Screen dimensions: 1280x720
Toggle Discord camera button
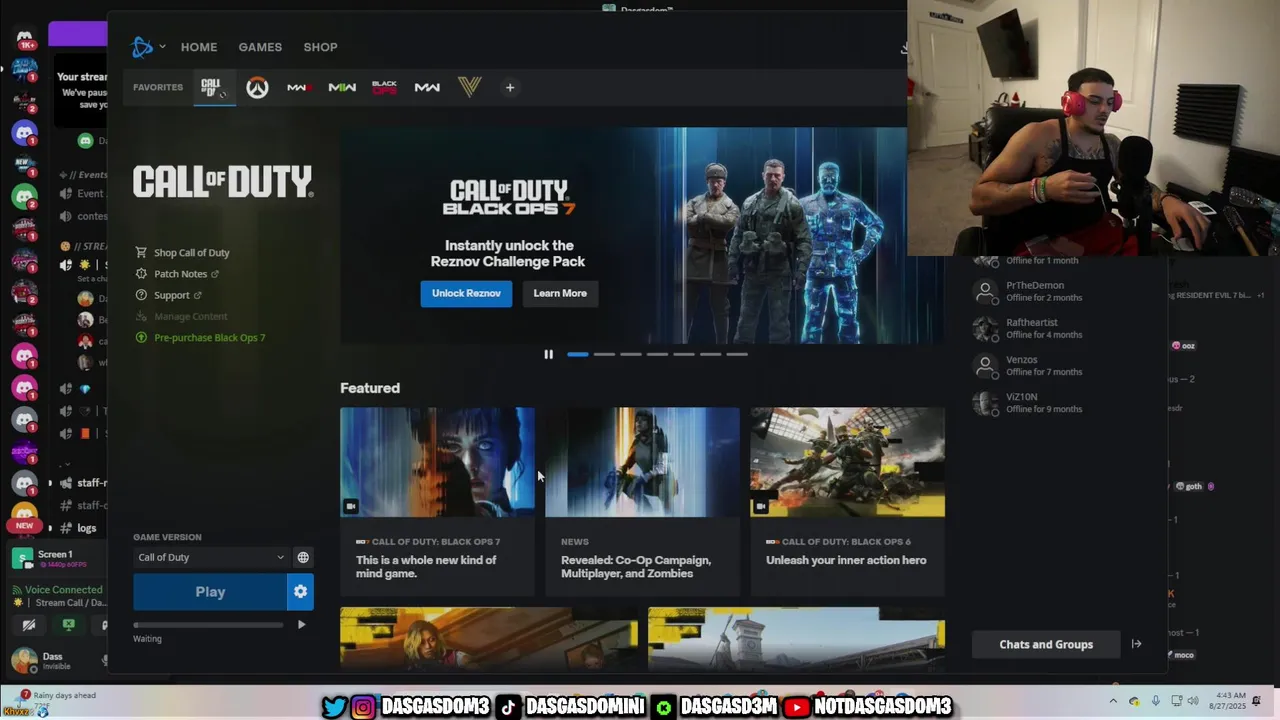29,625
